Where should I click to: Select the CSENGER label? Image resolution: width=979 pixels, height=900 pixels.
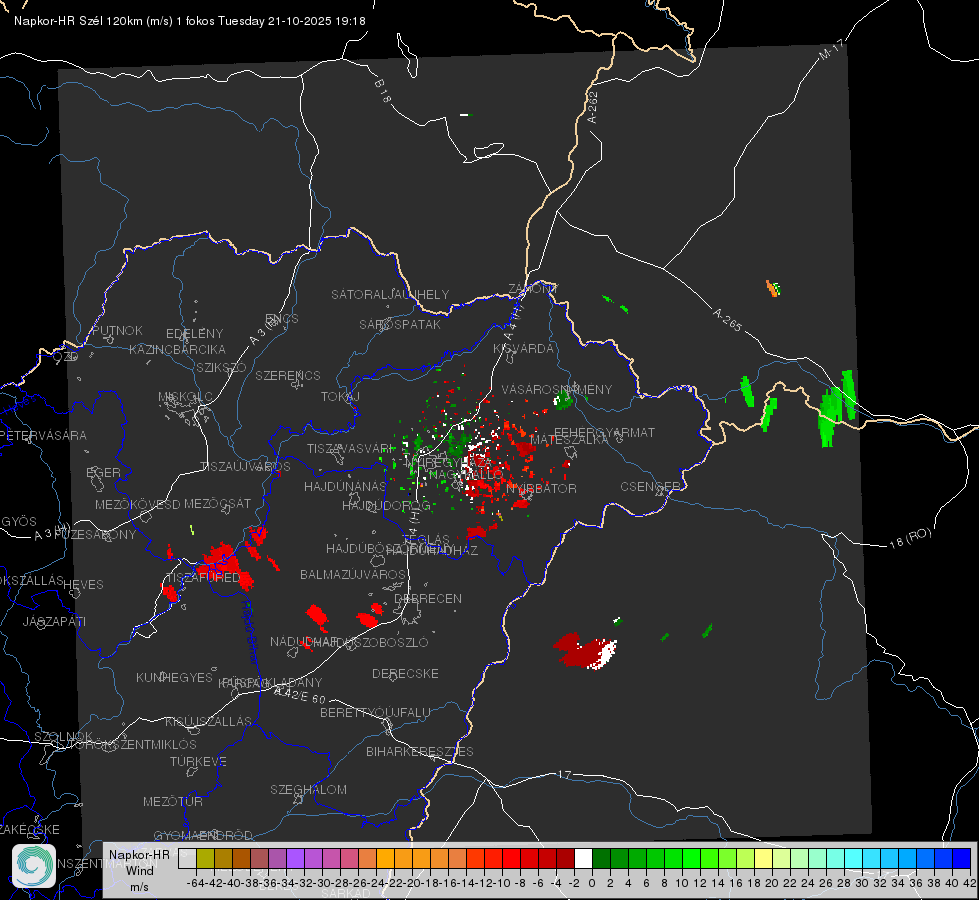[651, 487]
